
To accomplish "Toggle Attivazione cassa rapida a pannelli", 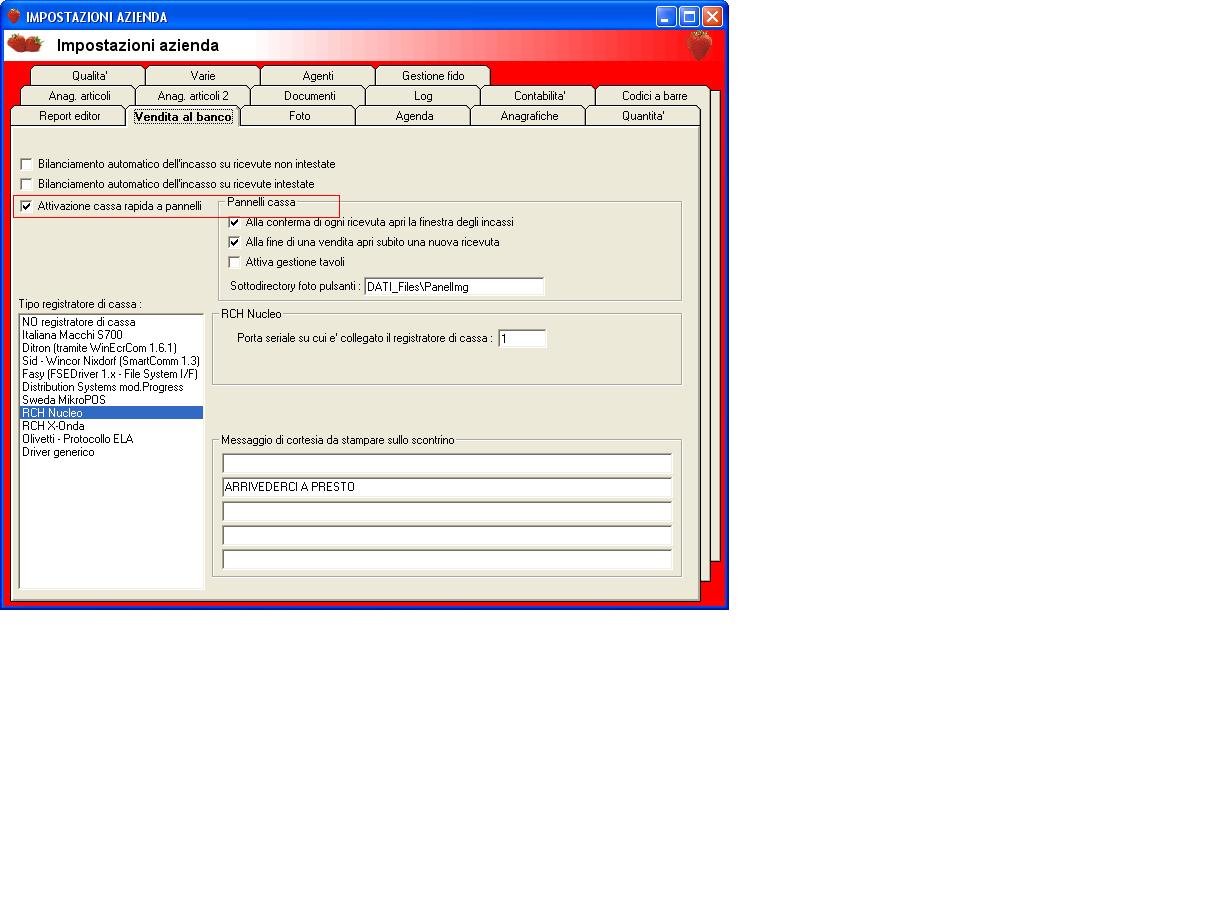I will 27,206.
